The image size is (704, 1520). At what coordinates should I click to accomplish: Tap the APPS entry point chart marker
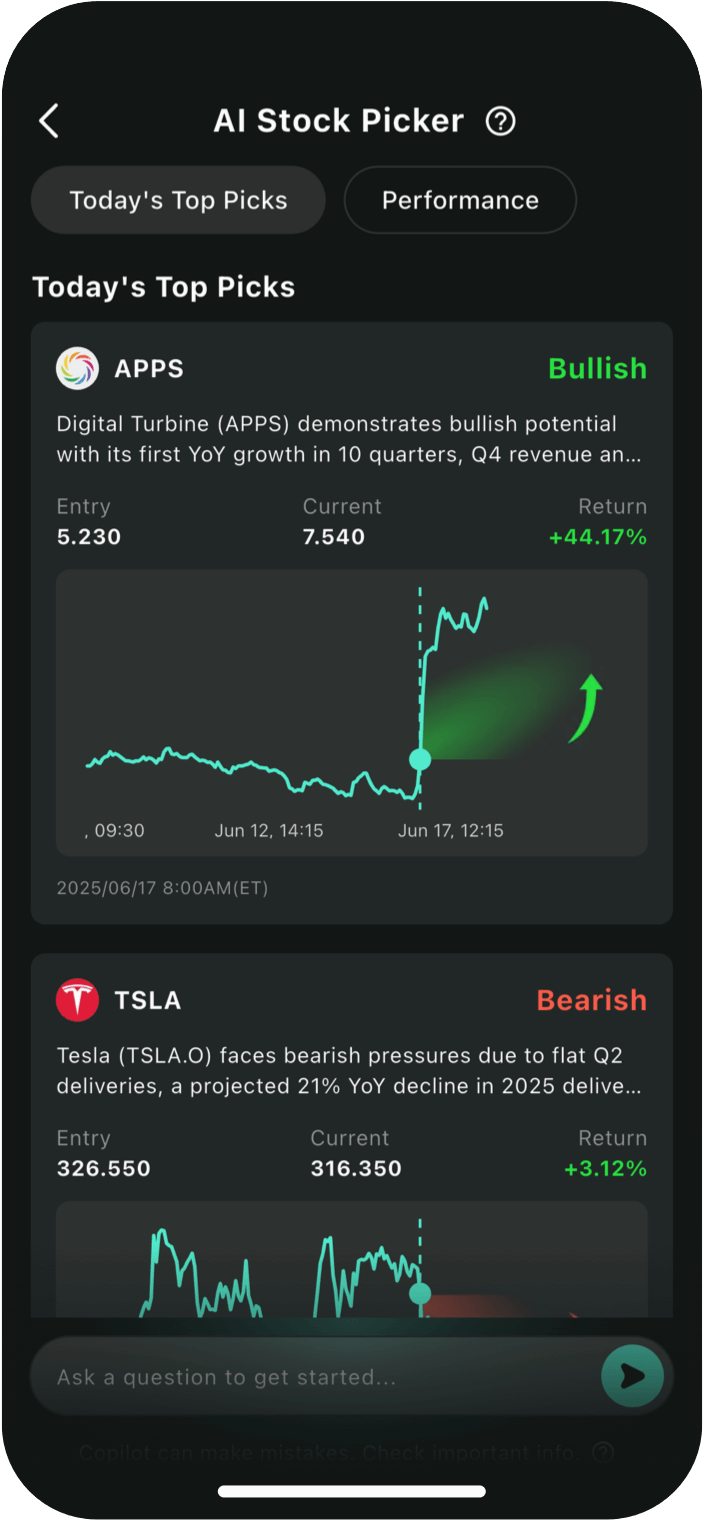(x=420, y=759)
